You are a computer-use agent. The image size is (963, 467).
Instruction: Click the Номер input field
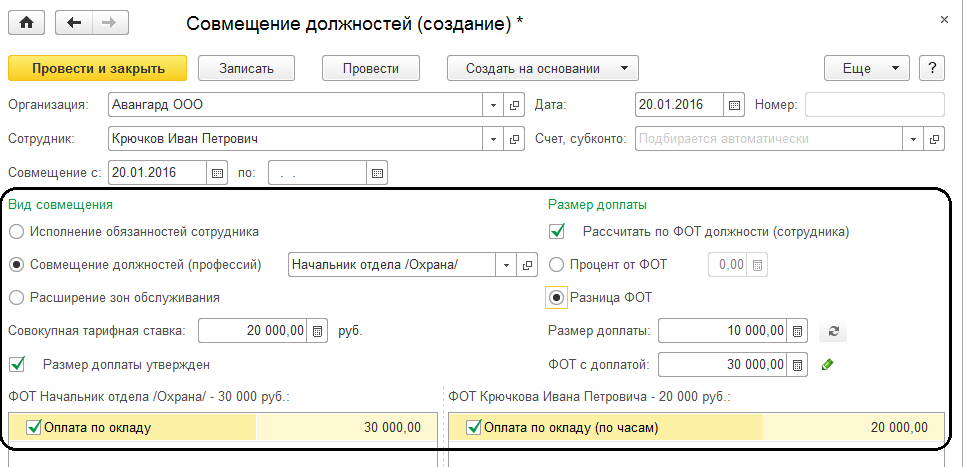[874, 105]
